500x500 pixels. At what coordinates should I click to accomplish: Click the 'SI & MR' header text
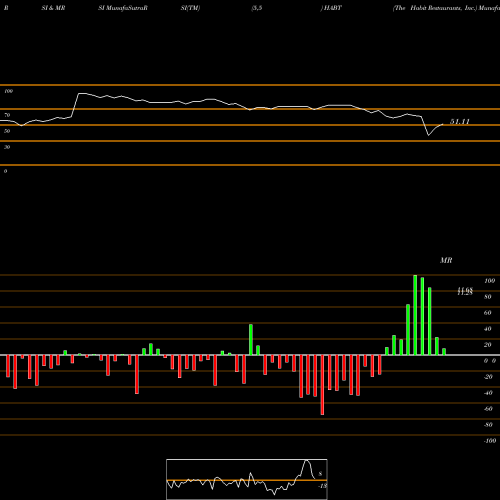pos(53,8)
